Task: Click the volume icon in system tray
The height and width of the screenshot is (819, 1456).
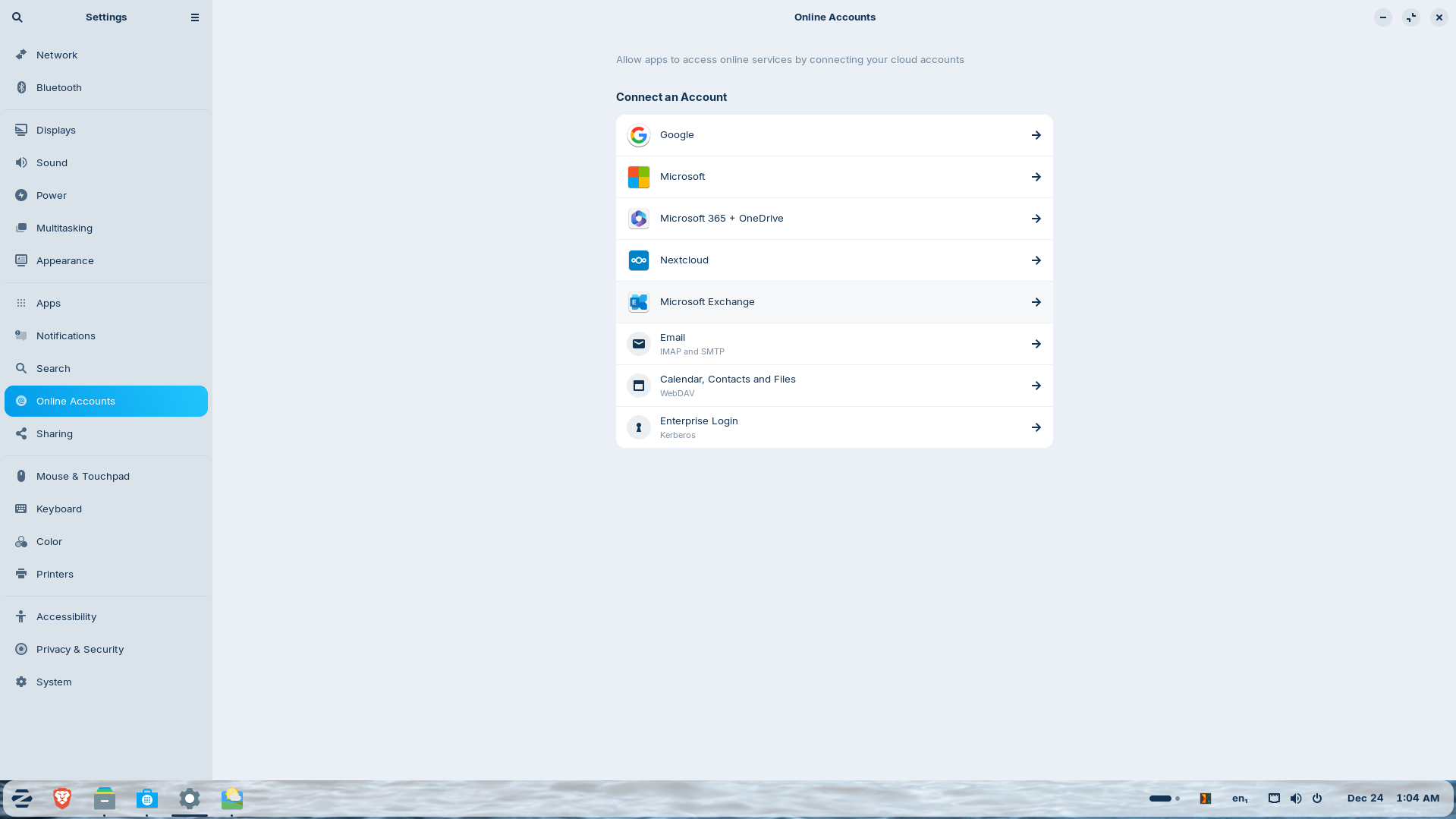Action: pyautogui.click(x=1295, y=798)
